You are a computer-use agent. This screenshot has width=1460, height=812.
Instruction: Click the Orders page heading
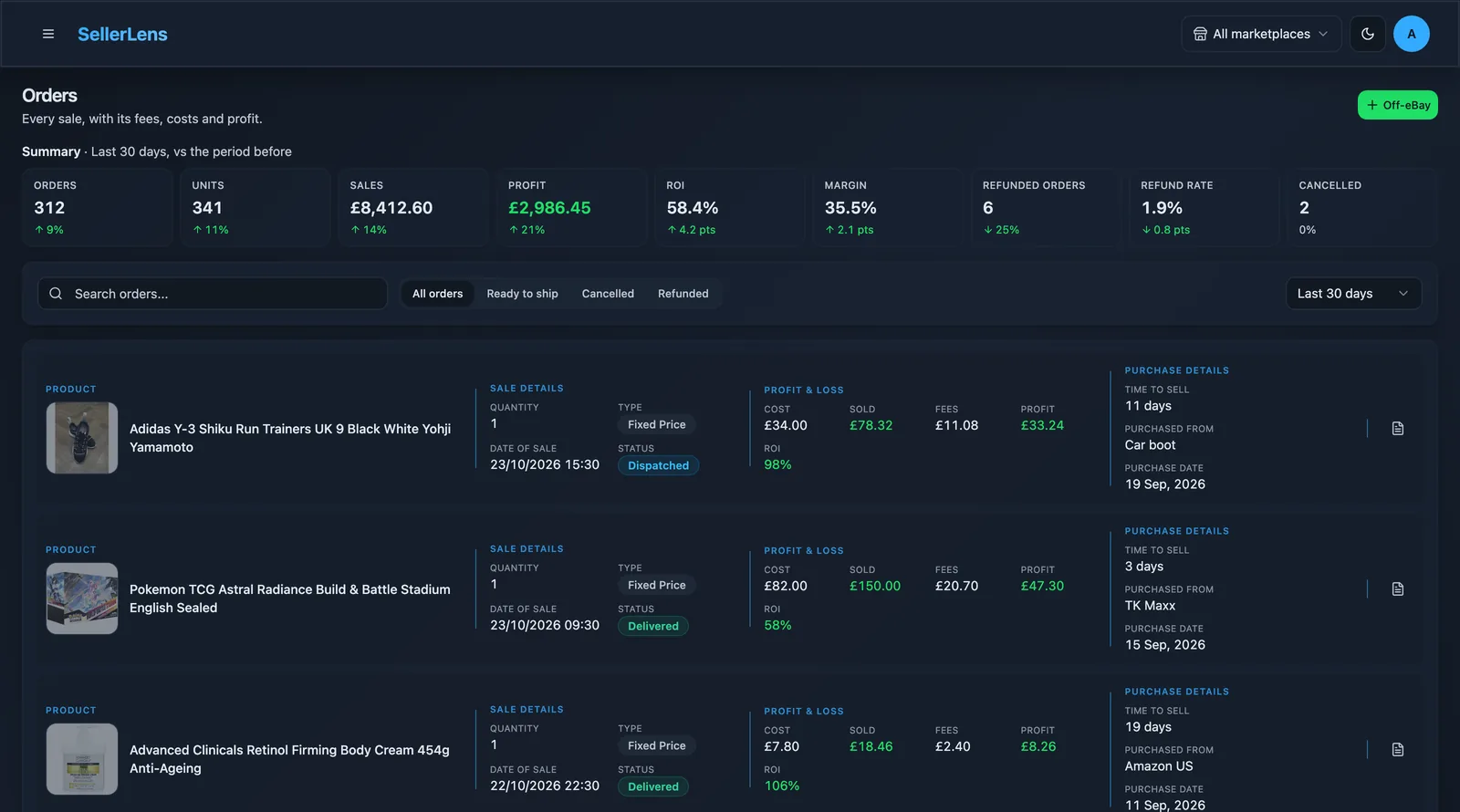49,96
